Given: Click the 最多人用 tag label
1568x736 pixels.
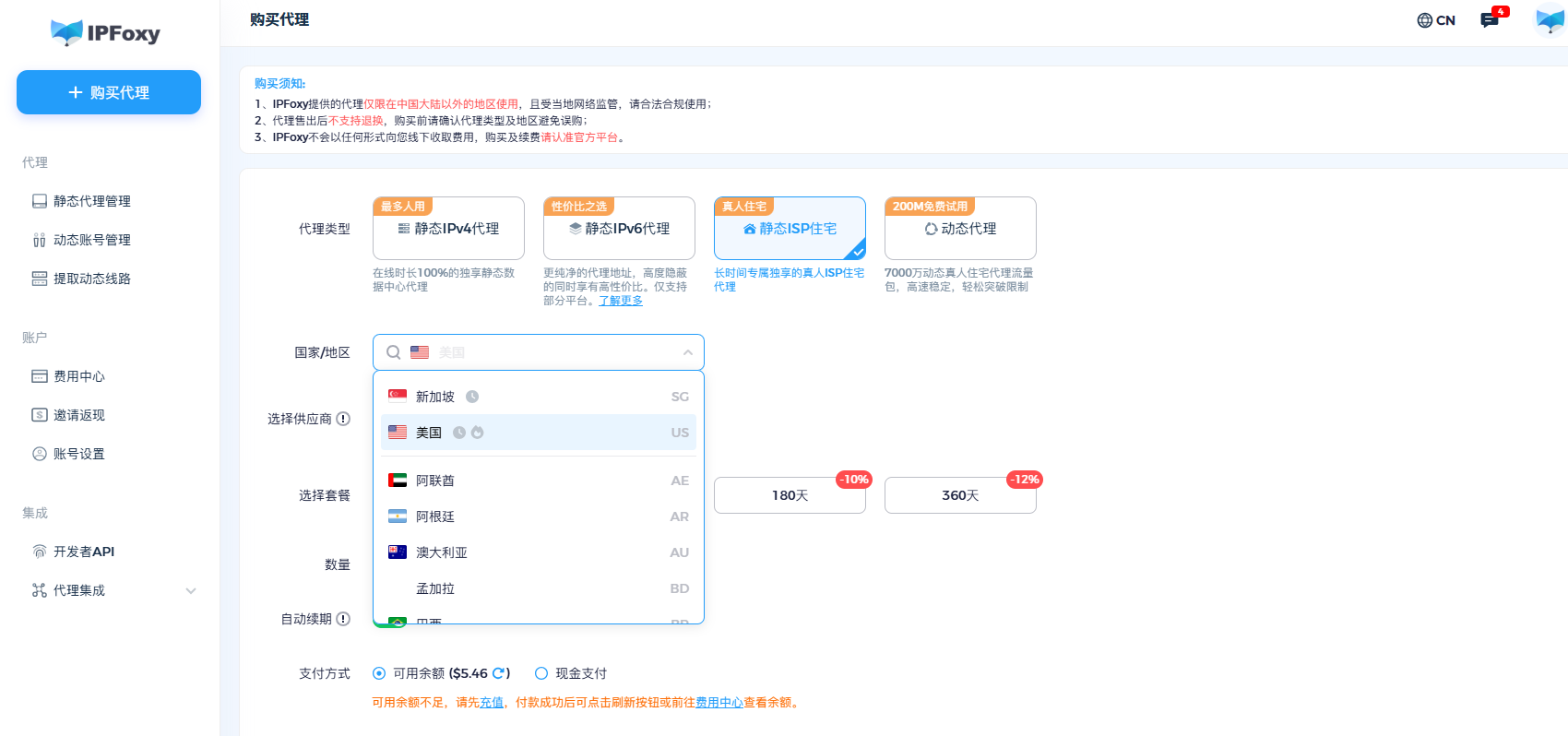Looking at the screenshot, I should point(403,207).
